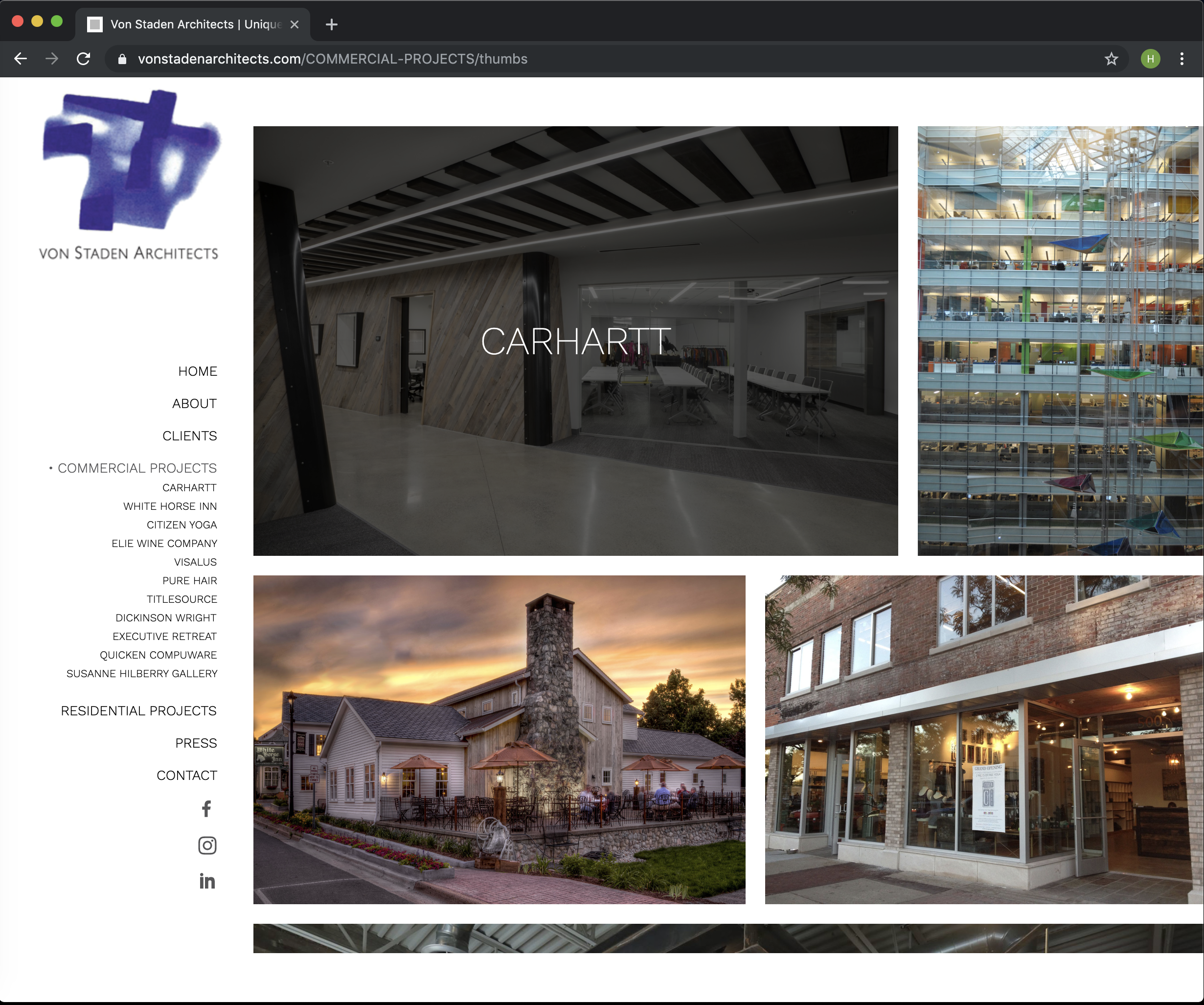This screenshot has width=1204, height=1005.
Task: Open the CONTACT page
Action: pos(187,775)
